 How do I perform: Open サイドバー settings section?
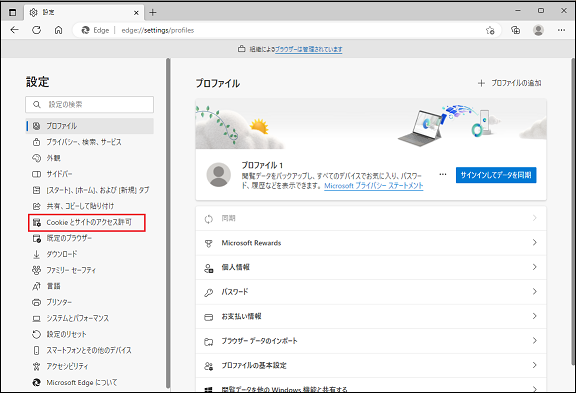click(90, 174)
